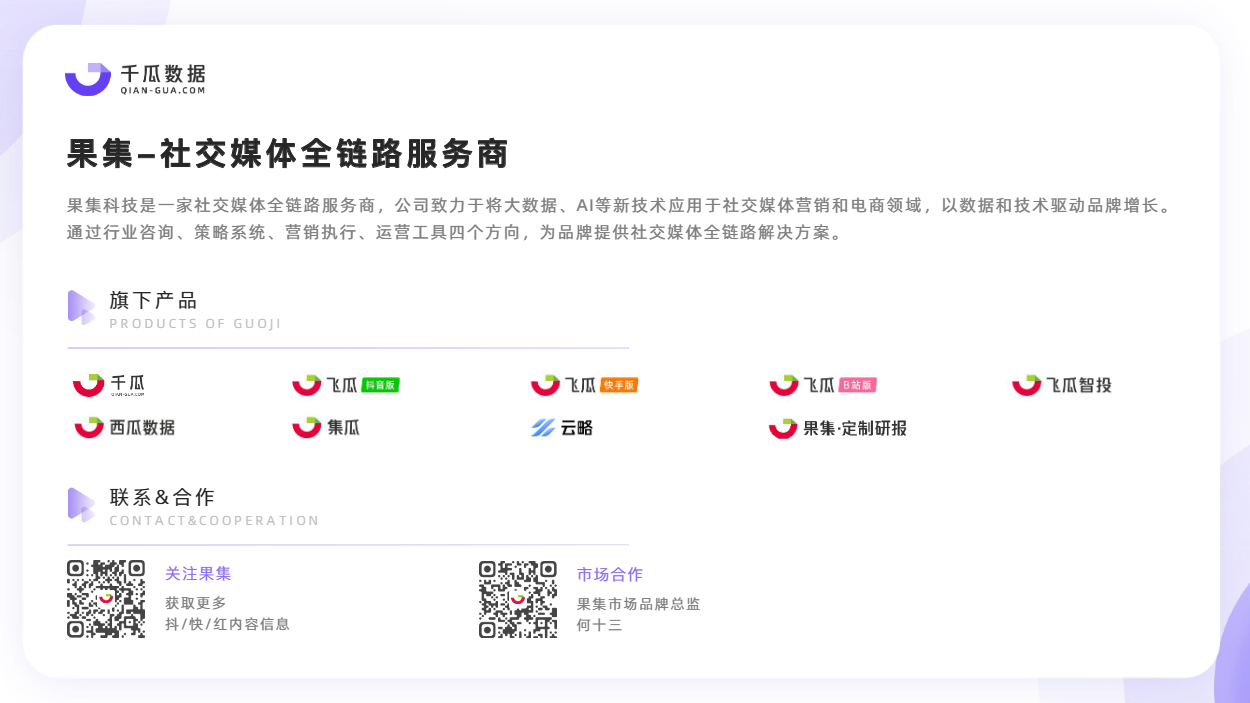Click the Qian-Gua data logo at top

[135, 79]
